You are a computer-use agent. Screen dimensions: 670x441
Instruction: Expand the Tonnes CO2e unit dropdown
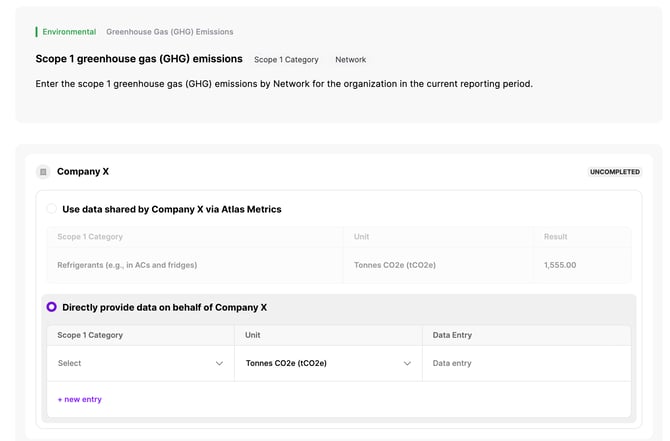coord(327,363)
